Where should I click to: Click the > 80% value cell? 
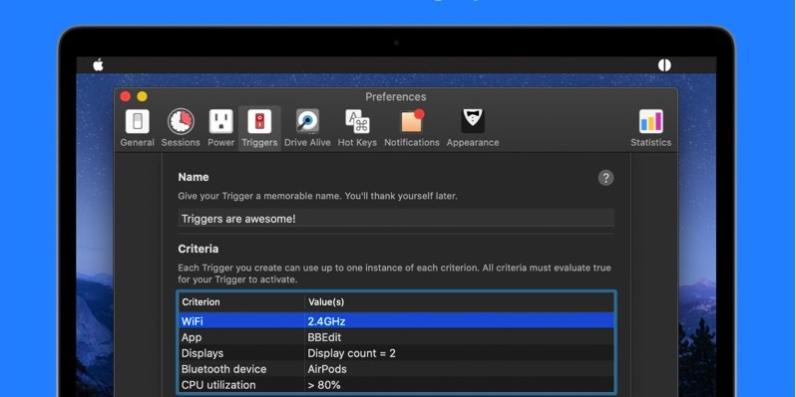coord(324,385)
